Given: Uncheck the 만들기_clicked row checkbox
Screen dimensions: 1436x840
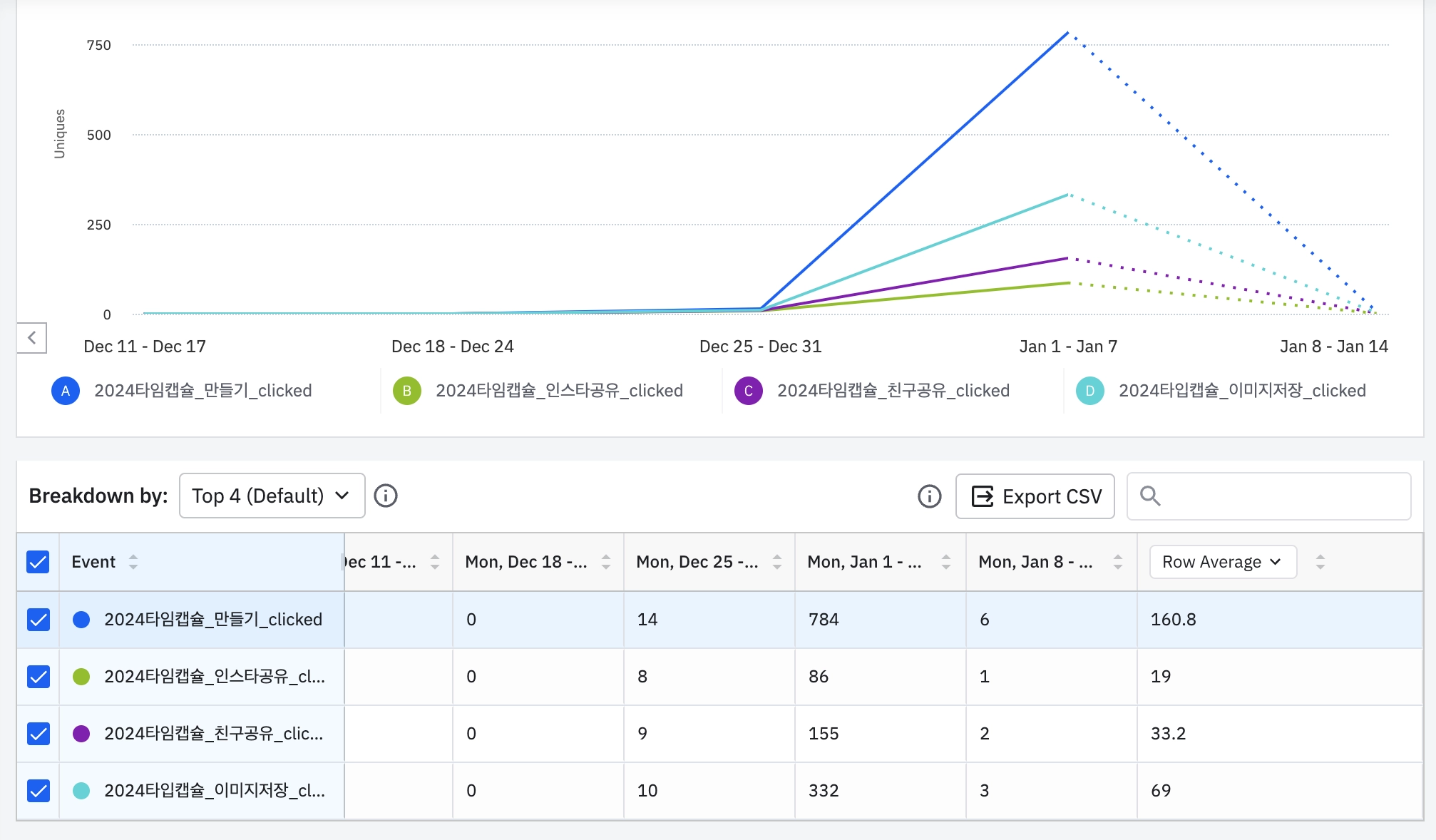Looking at the screenshot, I should tap(38, 620).
